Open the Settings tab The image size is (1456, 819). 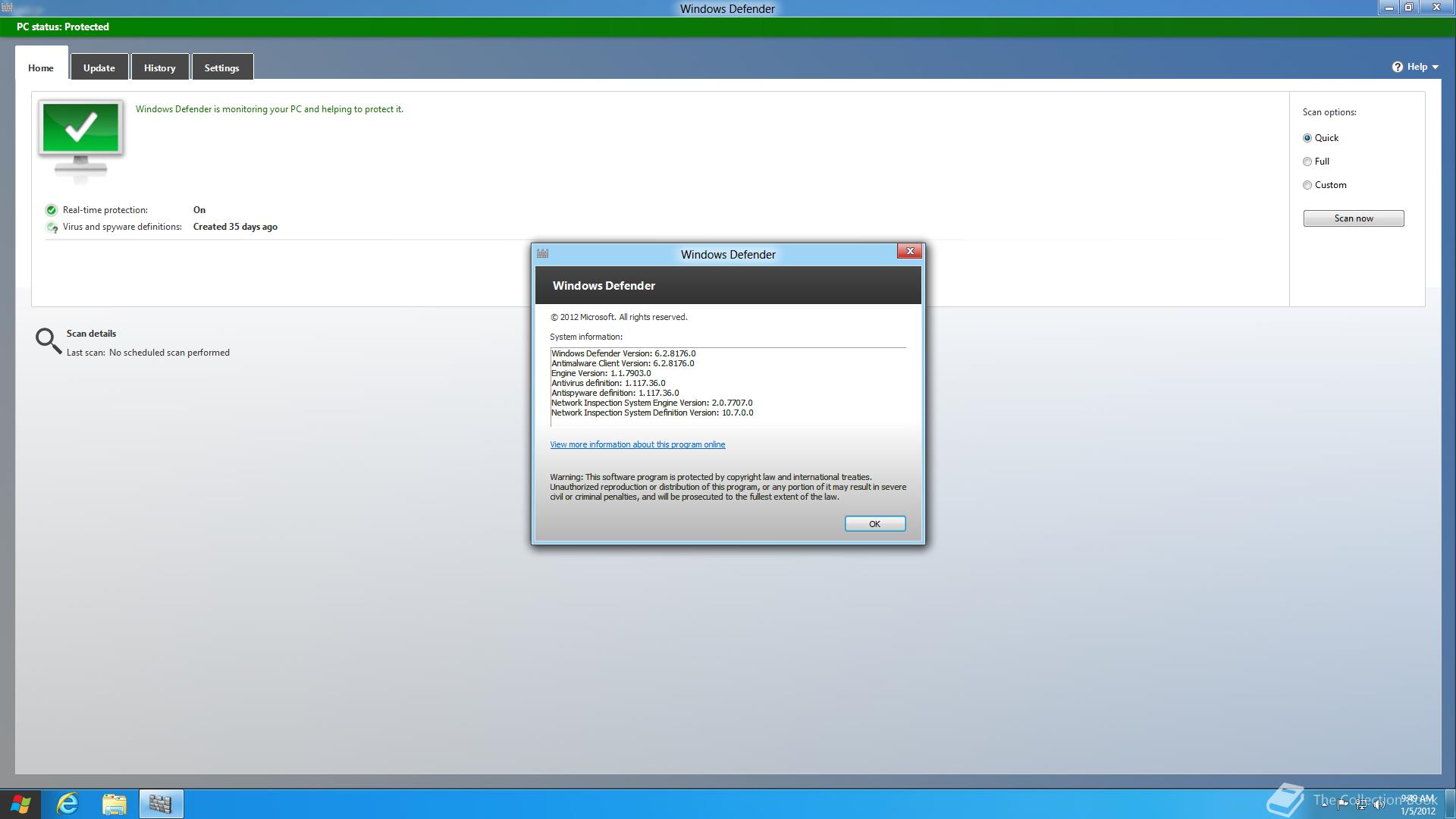pyautogui.click(x=222, y=67)
